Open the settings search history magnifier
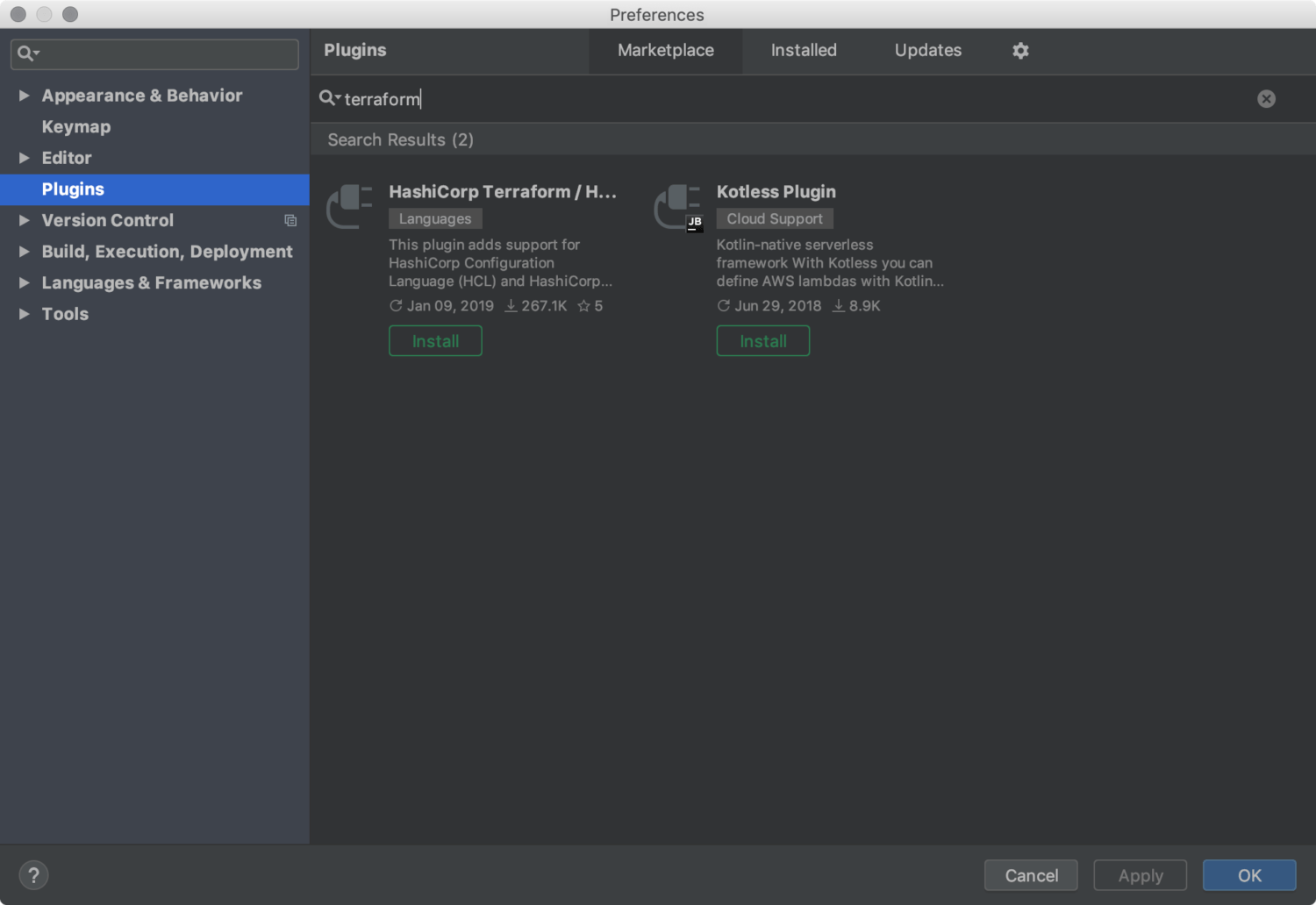The height and width of the screenshot is (905, 1316). pyautogui.click(x=28, y=53)
